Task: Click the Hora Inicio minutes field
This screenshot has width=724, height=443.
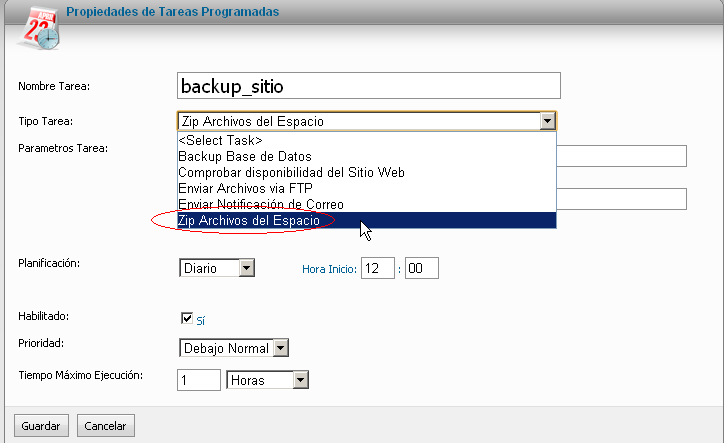Action: 422,268
